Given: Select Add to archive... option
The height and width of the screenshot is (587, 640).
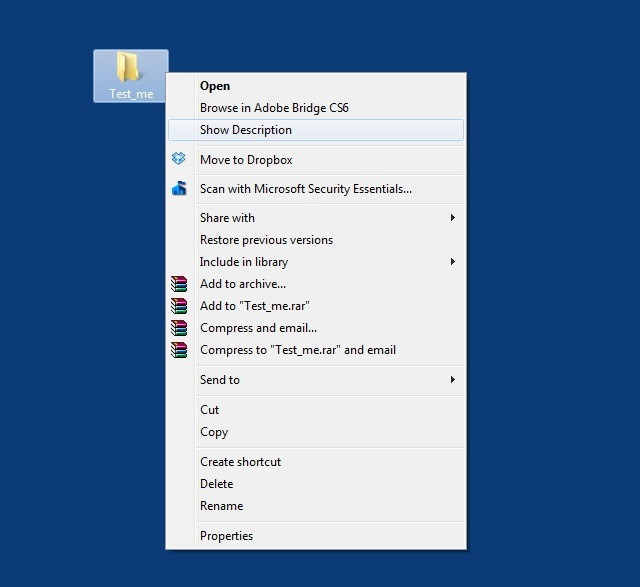Looking at the screenshot, I should [316, 284].
